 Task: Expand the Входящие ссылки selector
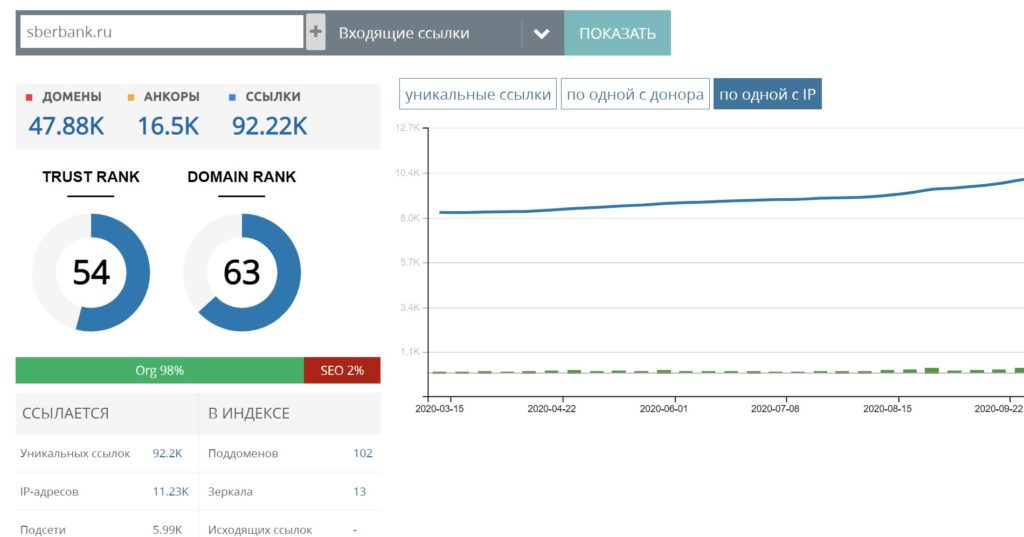point(426,33)
